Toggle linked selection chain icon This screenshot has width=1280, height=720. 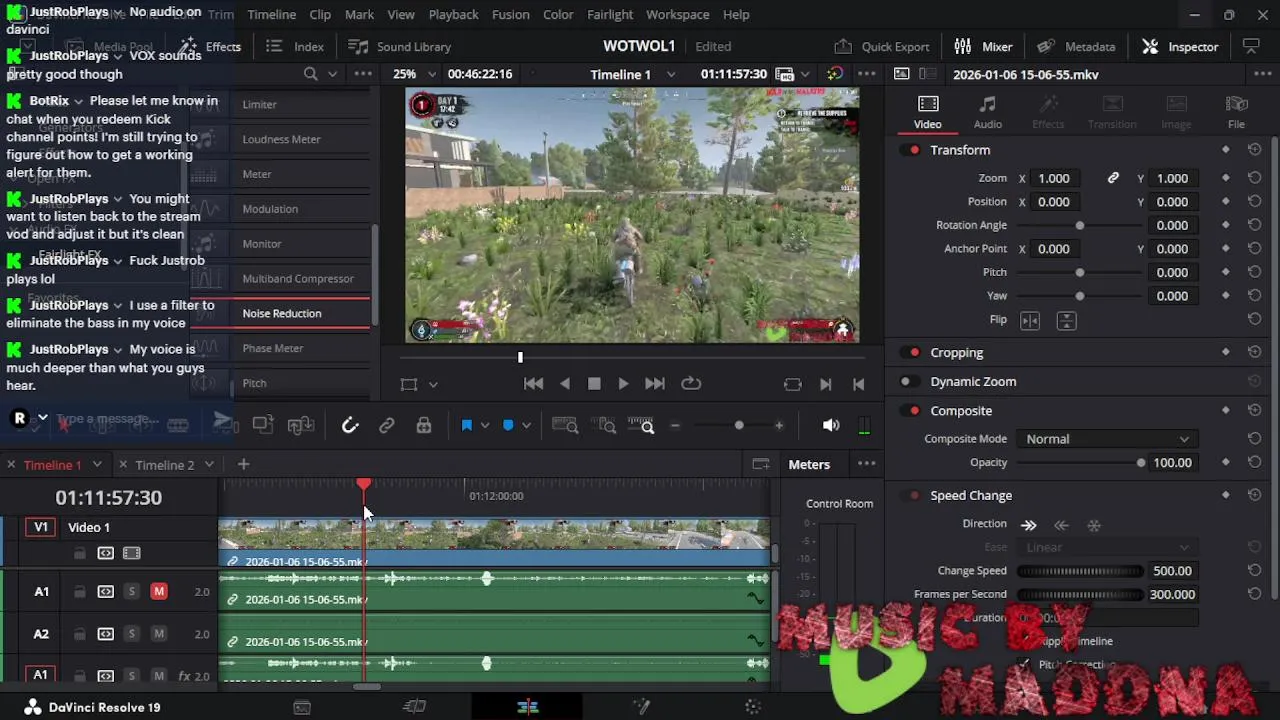coord(387,426)
